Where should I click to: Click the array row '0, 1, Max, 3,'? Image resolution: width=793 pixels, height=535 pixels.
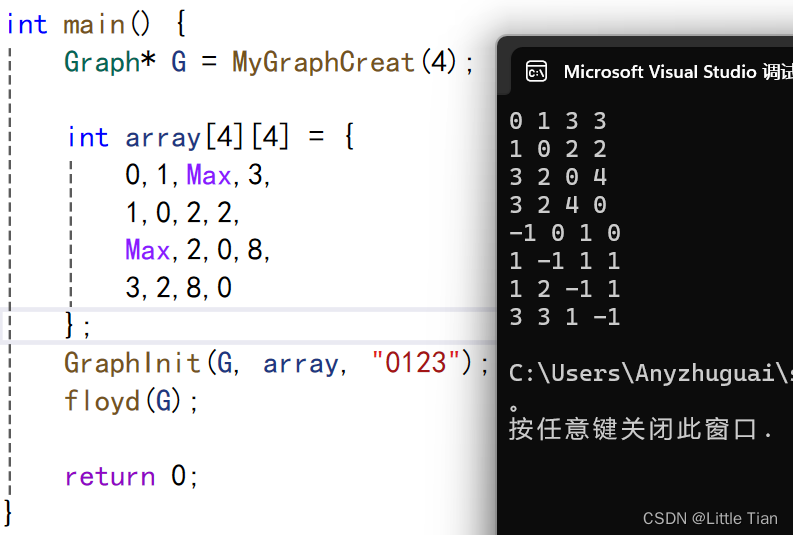tap(198, 175)
